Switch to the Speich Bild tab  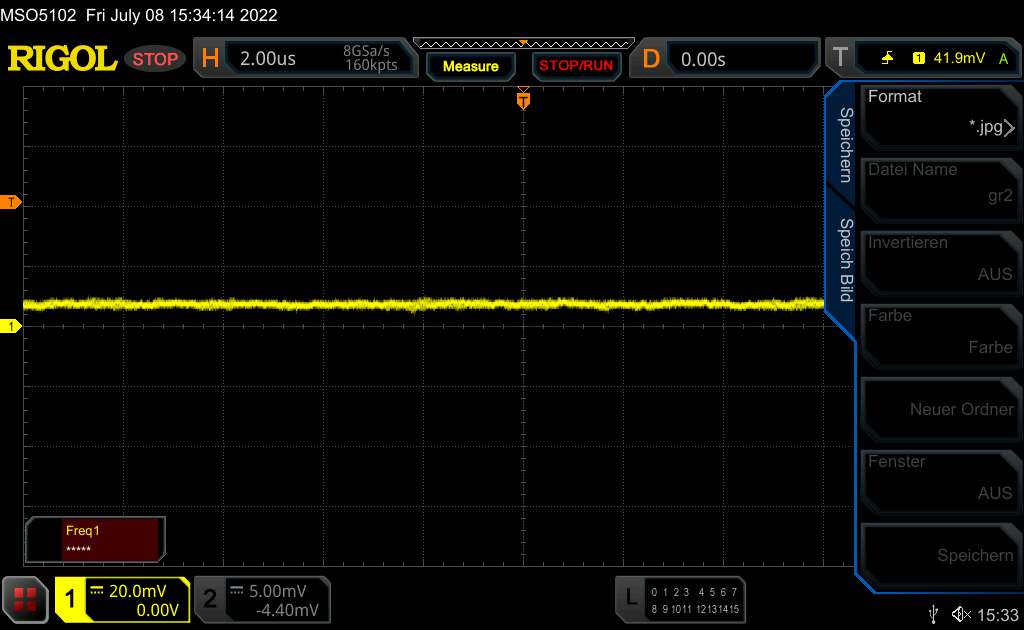(844, 260)
